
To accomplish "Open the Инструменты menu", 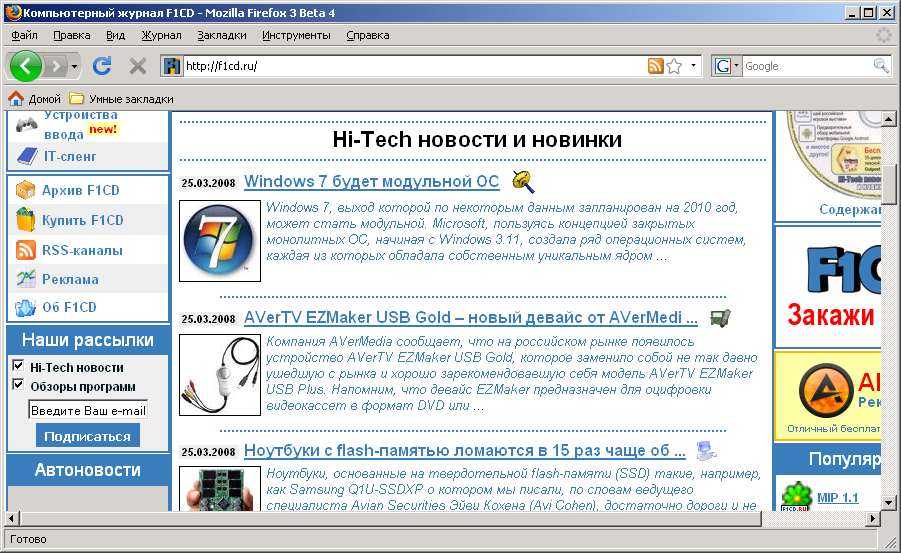I will coord(297,35).
